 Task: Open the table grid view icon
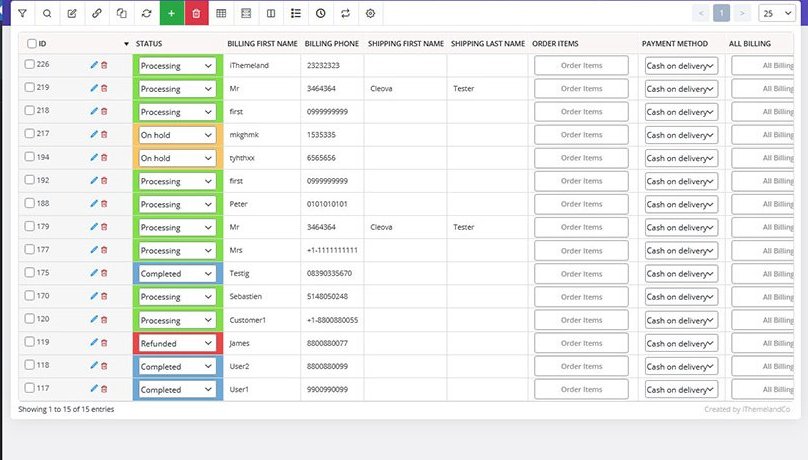221,13
